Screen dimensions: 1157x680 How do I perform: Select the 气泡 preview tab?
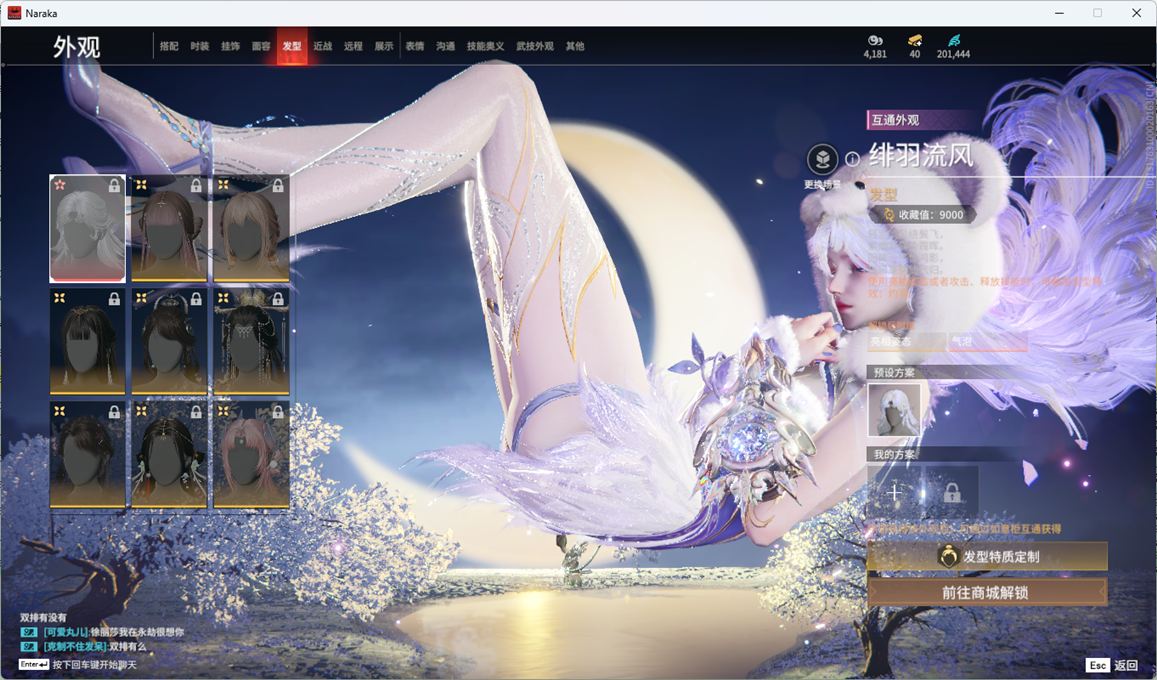coord(987,341)
